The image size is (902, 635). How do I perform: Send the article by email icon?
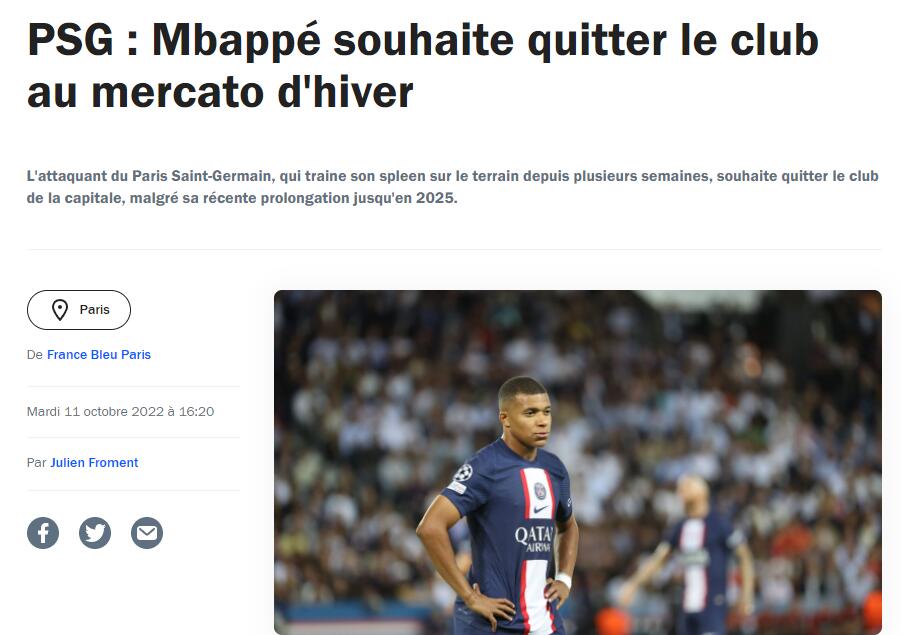147,533
